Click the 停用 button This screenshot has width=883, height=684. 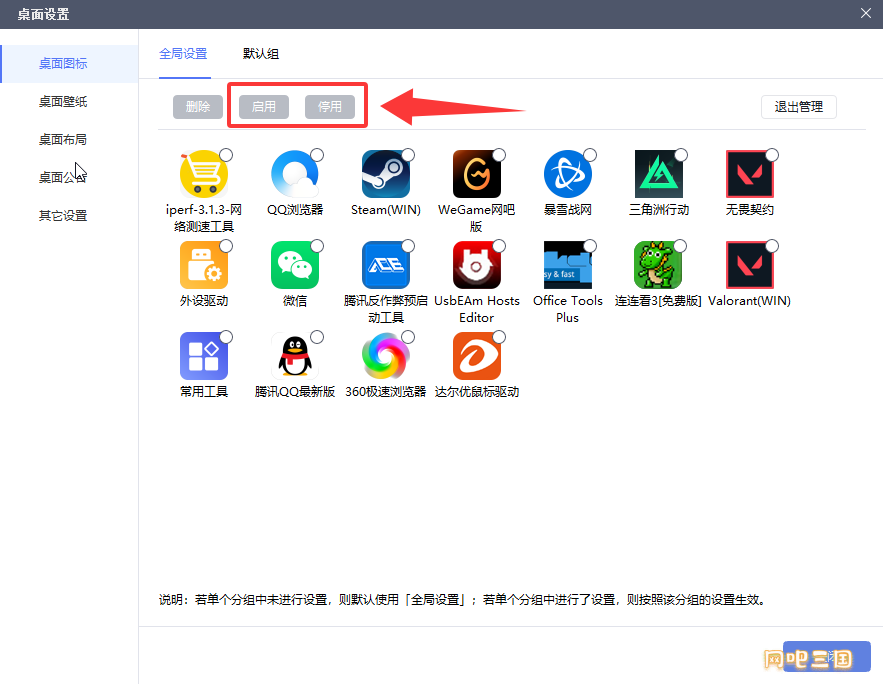tap(330, 107)
